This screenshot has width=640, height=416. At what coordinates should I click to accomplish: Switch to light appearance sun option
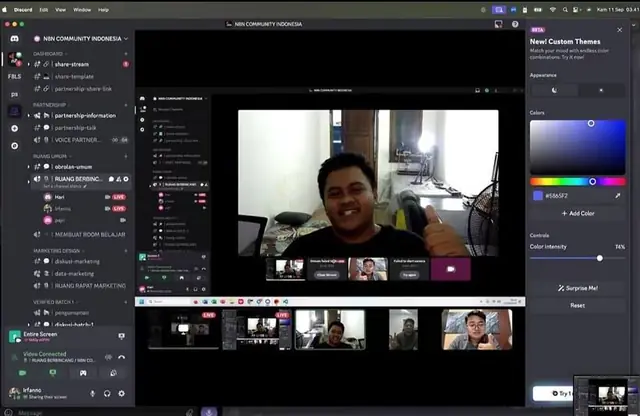coord(601,90)
